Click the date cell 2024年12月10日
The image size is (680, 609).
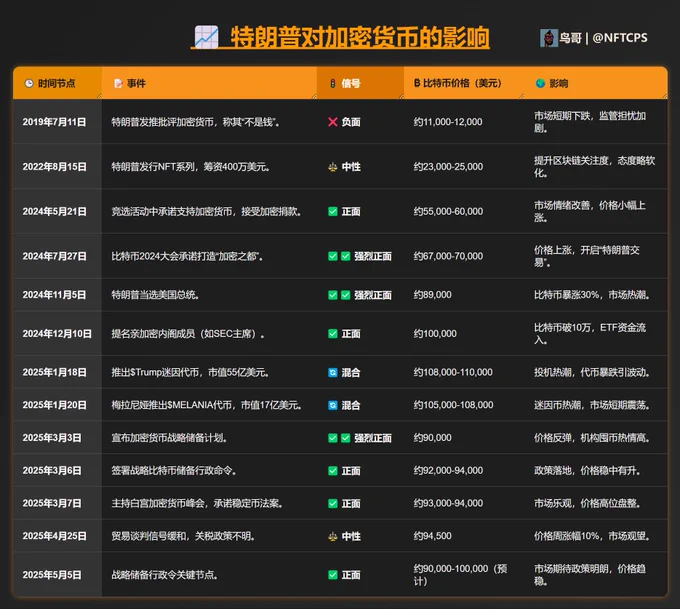57,334
